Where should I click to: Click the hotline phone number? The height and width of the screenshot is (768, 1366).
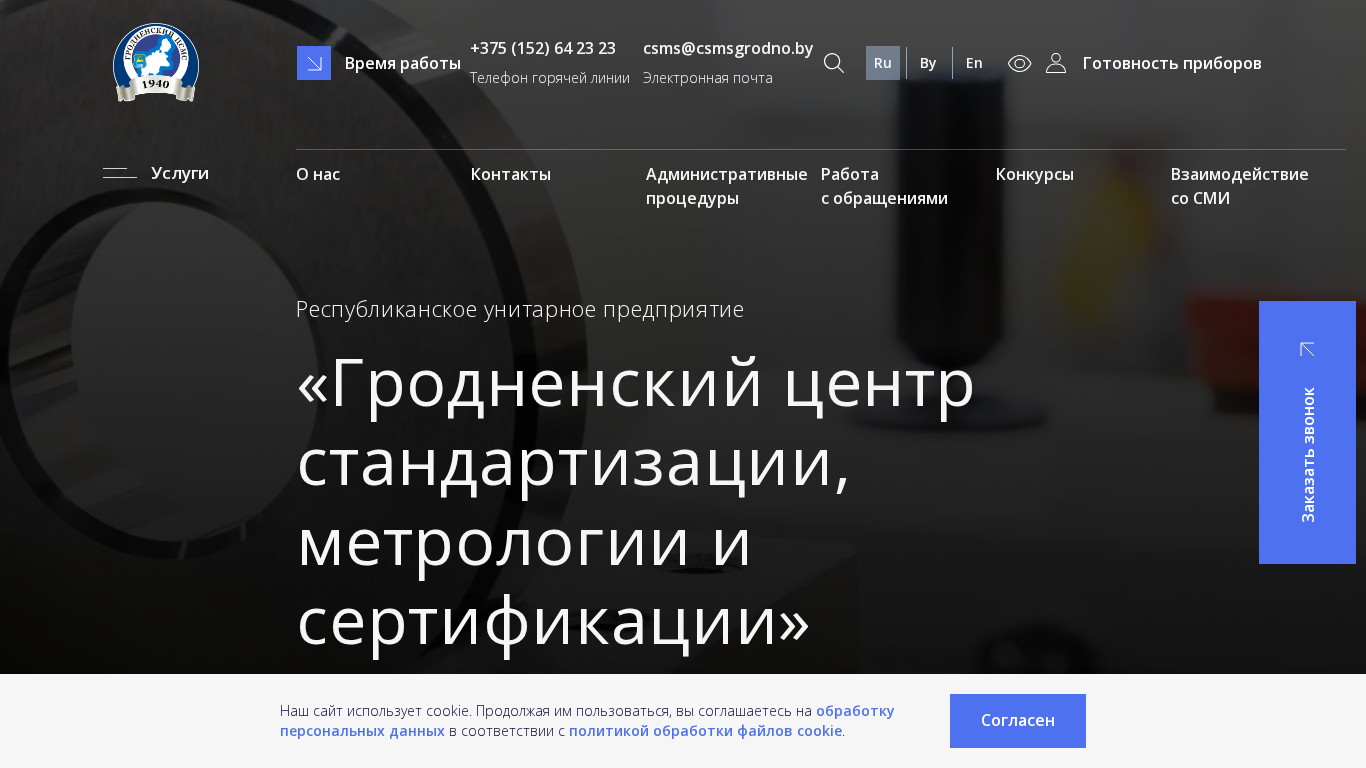[x=543, y=48]
